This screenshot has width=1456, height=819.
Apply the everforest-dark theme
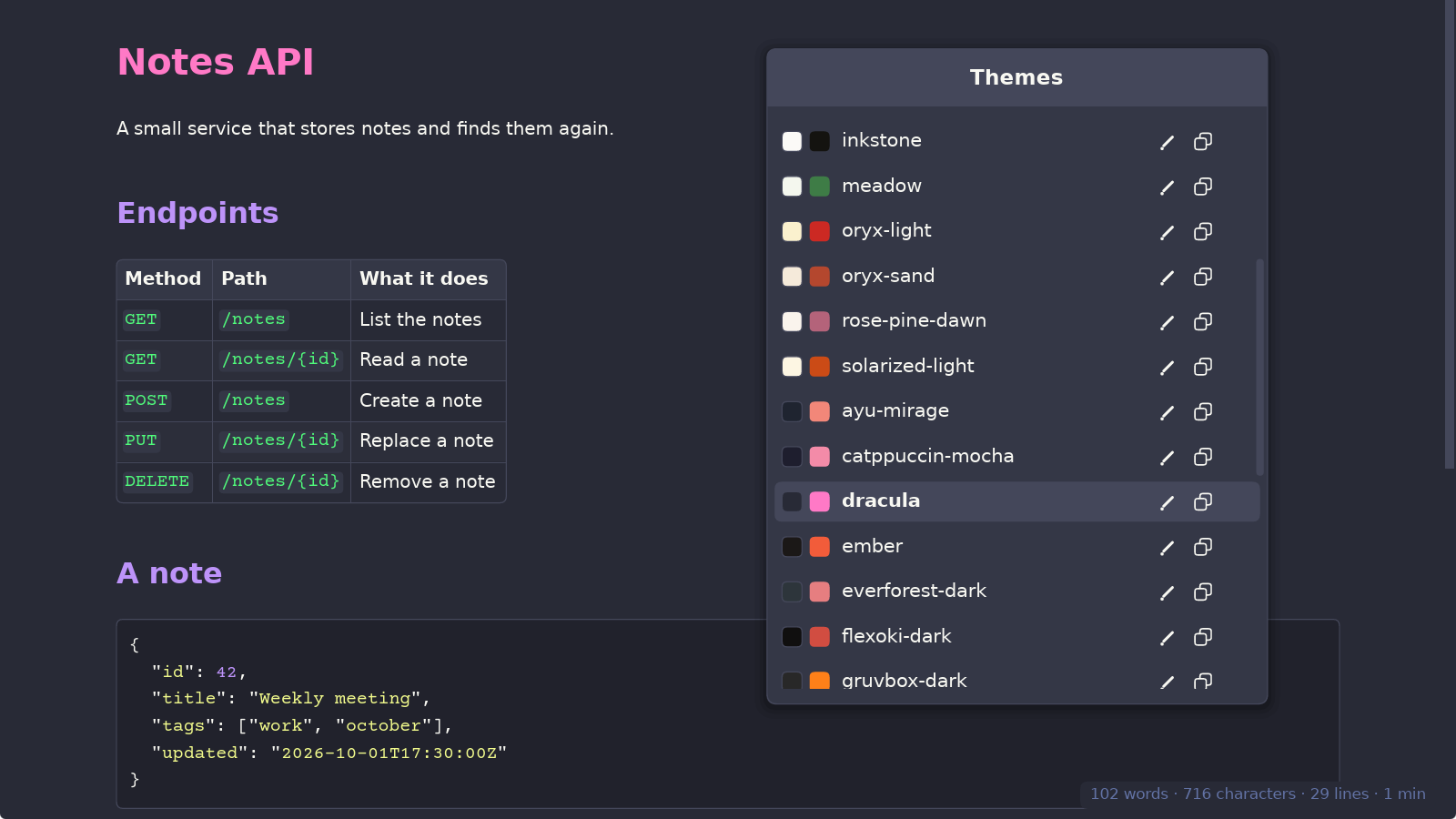(1016, 591)
